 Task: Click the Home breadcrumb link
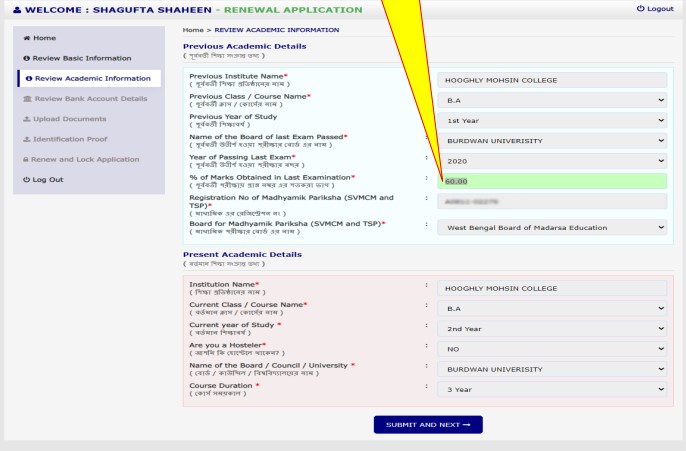pyautogui.click(x=193, y=30)
